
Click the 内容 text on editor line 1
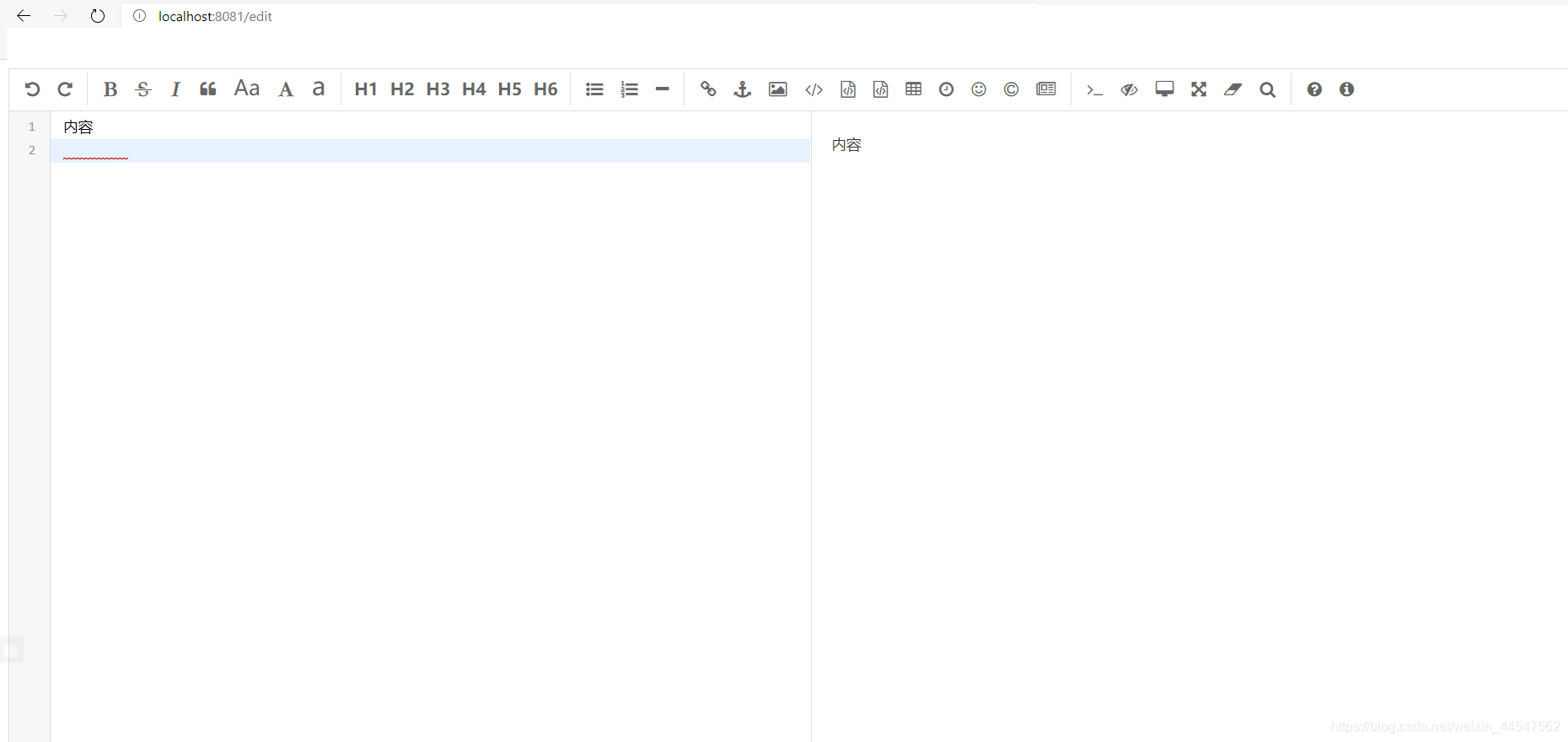78,126
